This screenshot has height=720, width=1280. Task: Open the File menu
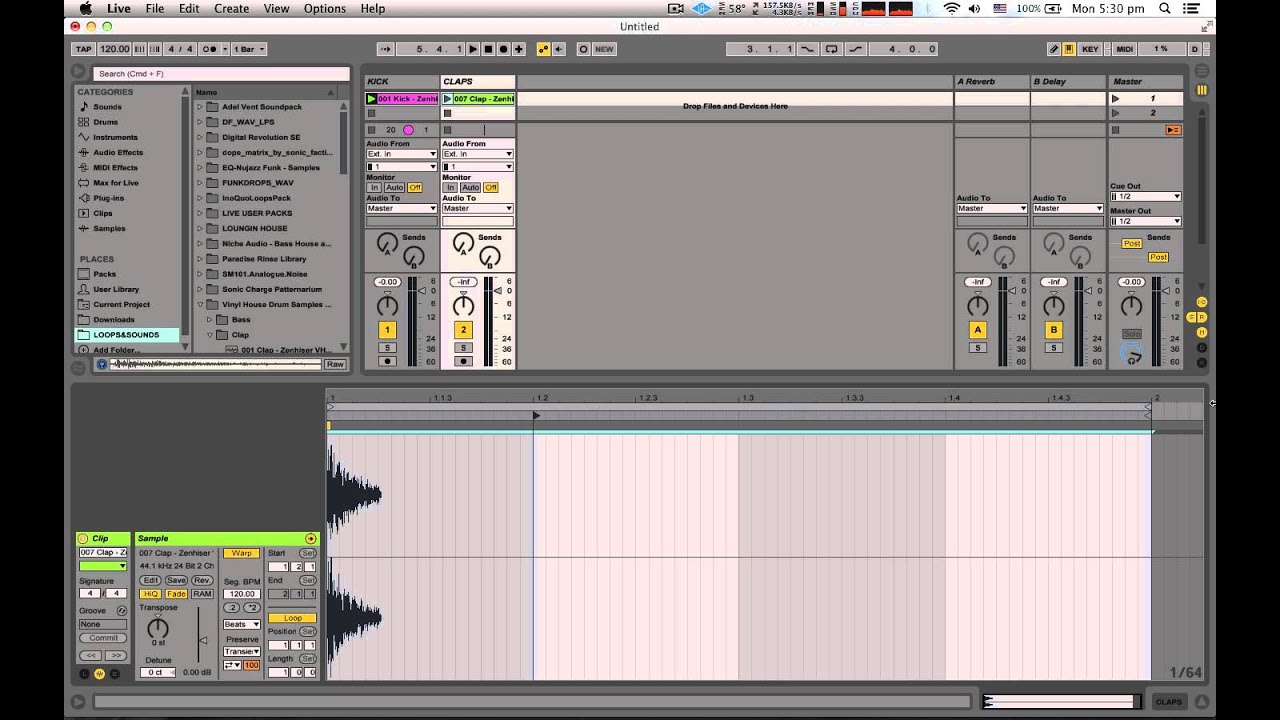[x=155, y=9]
